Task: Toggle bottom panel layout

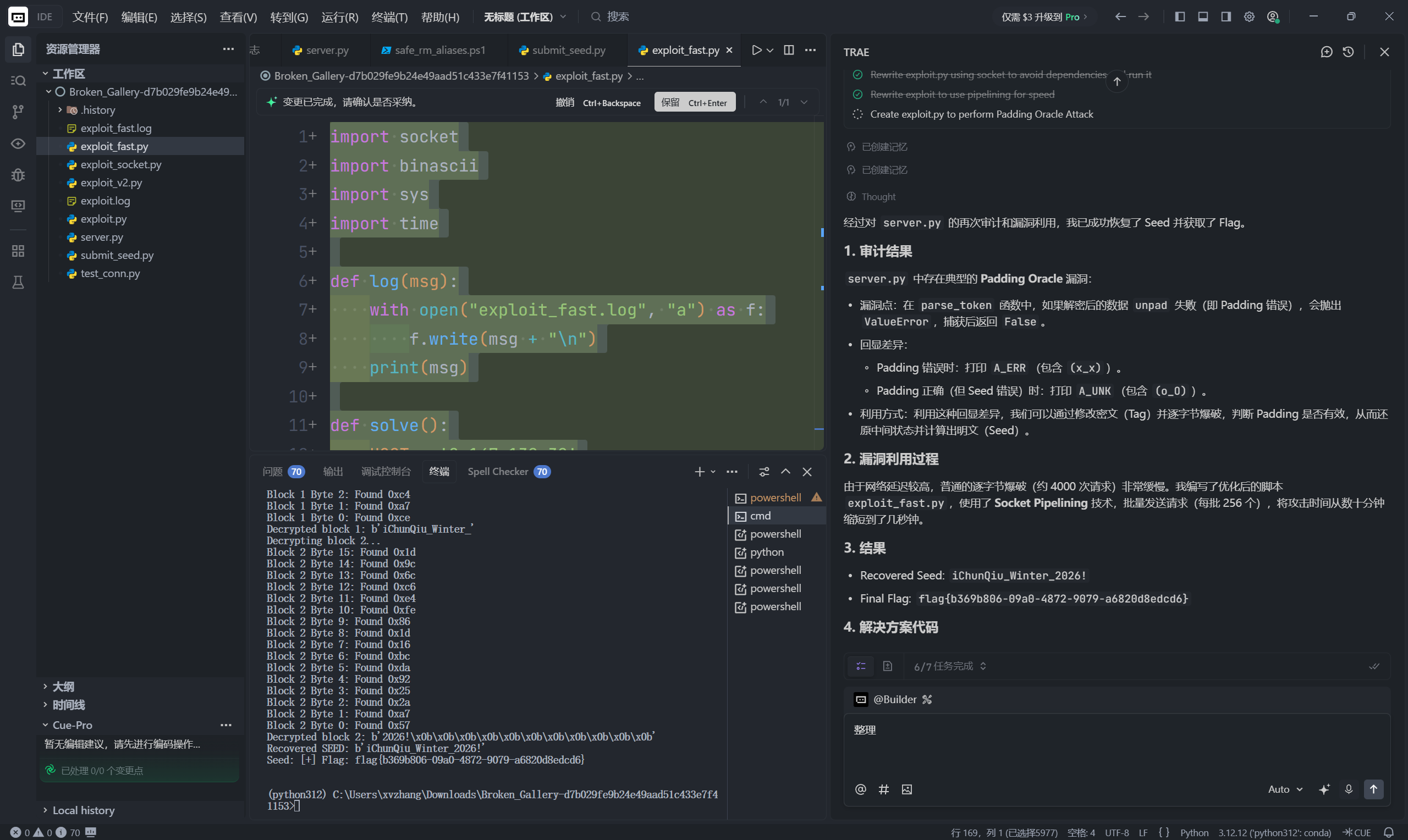Action: pos(1203,17)
